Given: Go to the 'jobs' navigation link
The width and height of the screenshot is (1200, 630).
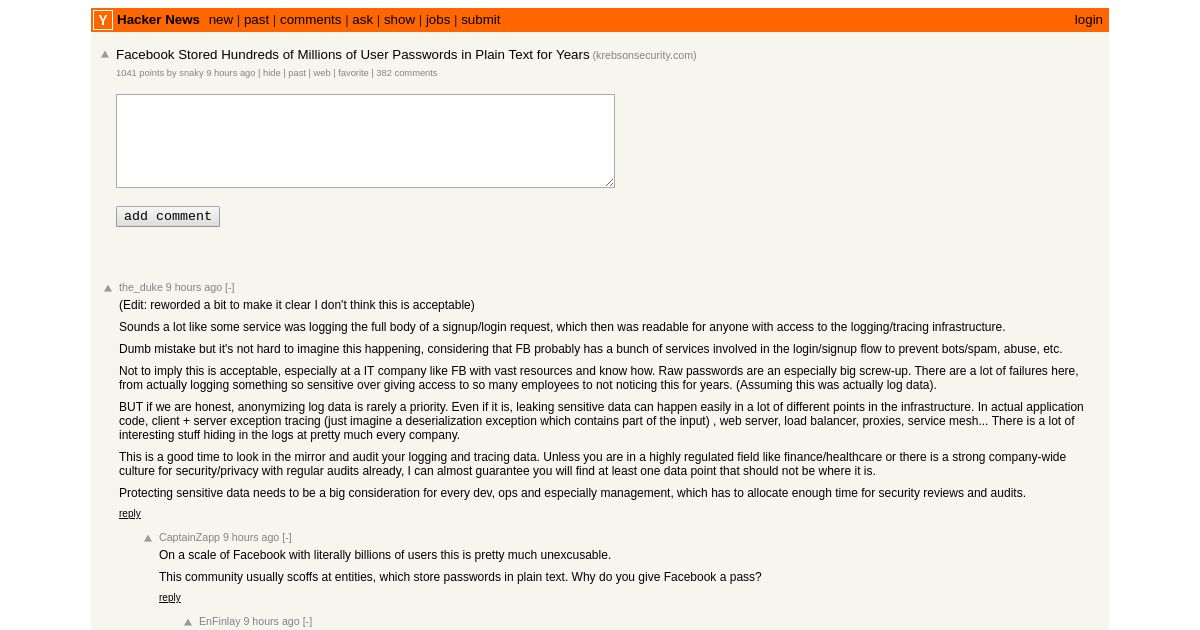Looking at the screenshot, I should coord(438,20).
